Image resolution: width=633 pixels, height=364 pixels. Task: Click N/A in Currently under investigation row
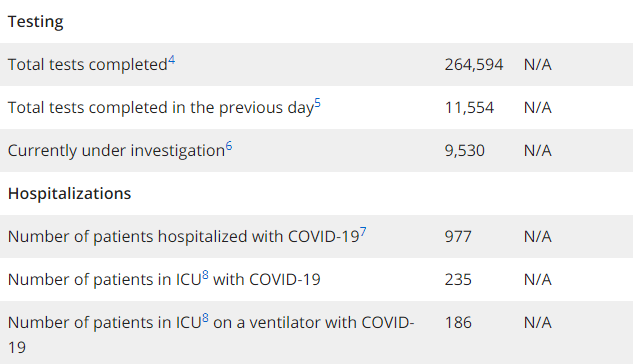click(x=538, y=151)
